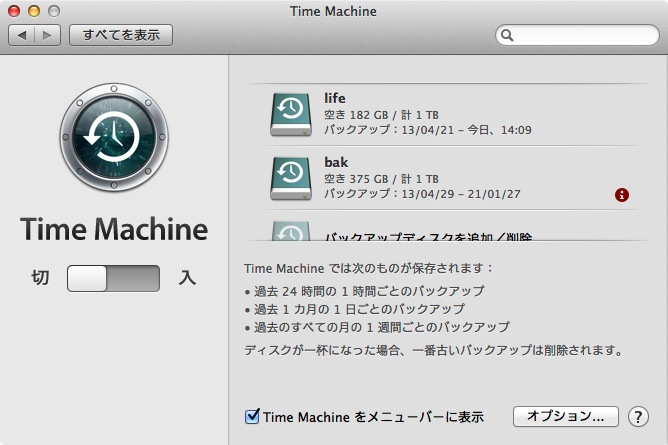The width and height of the screenshot is (668, 445).
Task: Select the bak disk name
Action: 336,162
